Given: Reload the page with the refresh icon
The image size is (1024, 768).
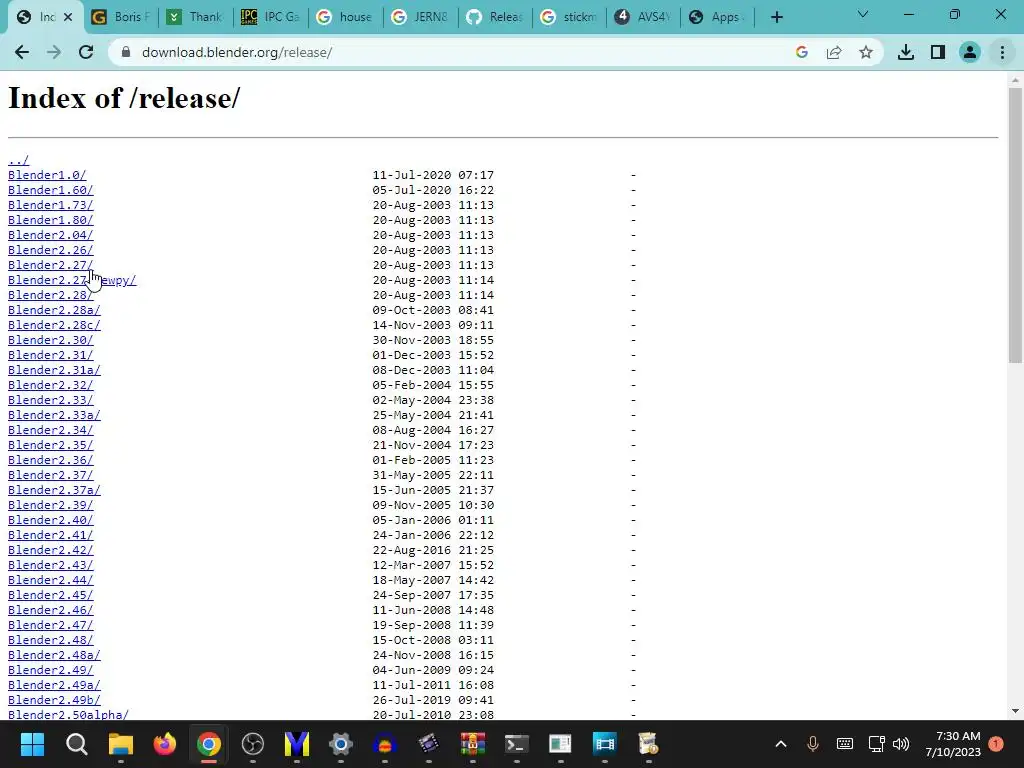Looking at the screenshot, I should click(x=86, y=52).
